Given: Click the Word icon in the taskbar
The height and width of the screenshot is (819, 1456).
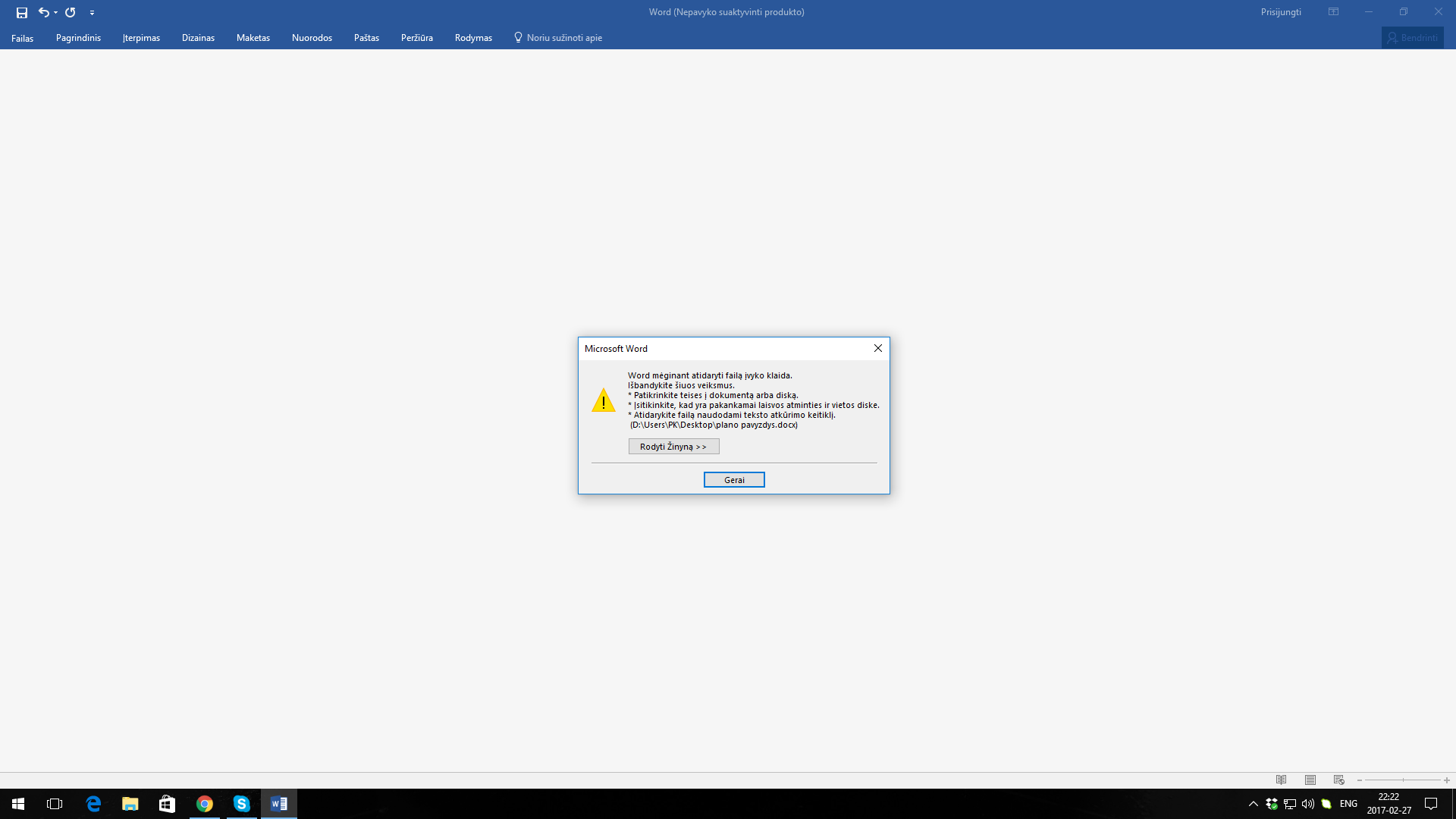Looking at the screenshot, I should (279, 804).
